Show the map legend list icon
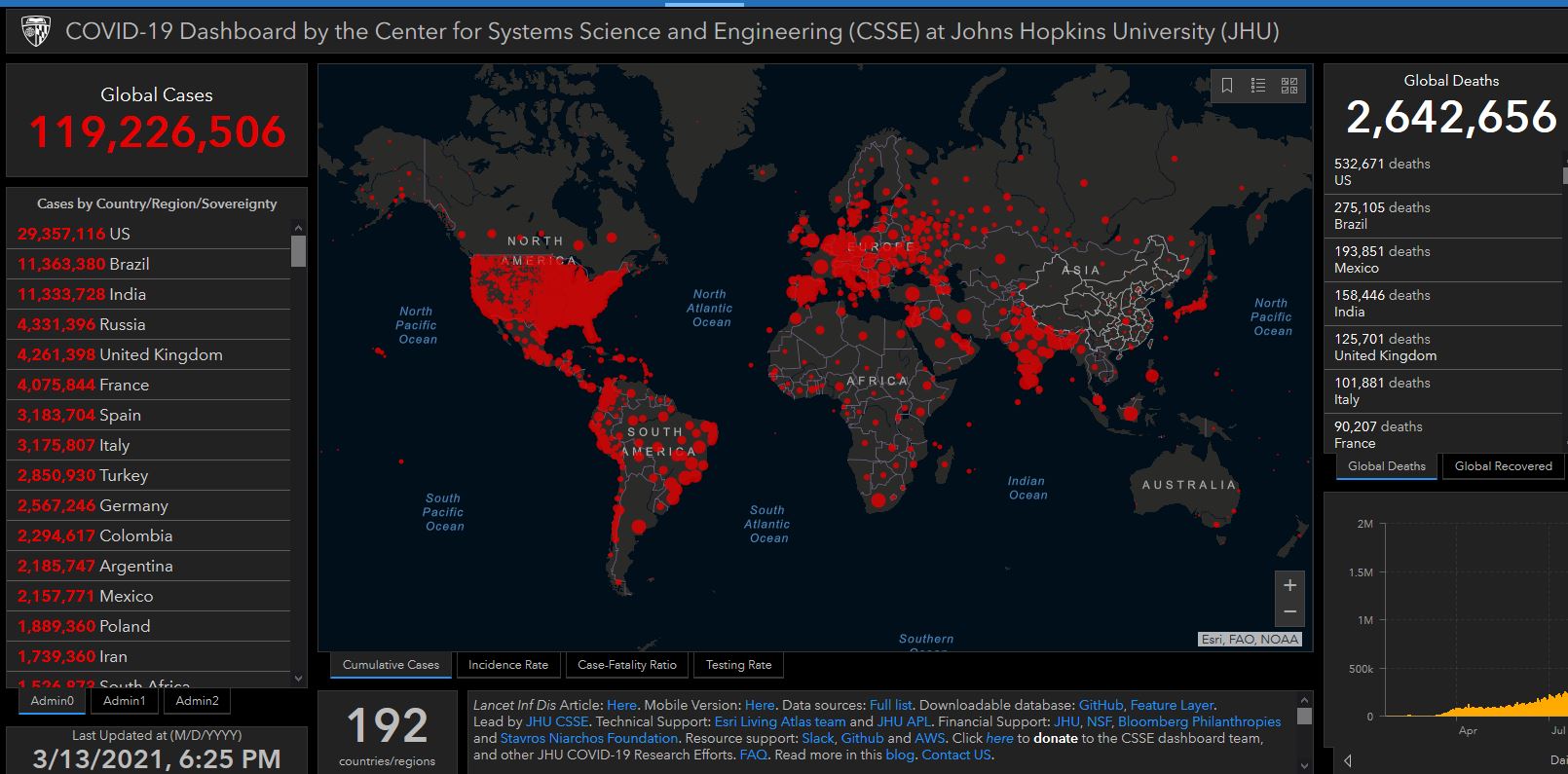 click(x=1258, y=86)
